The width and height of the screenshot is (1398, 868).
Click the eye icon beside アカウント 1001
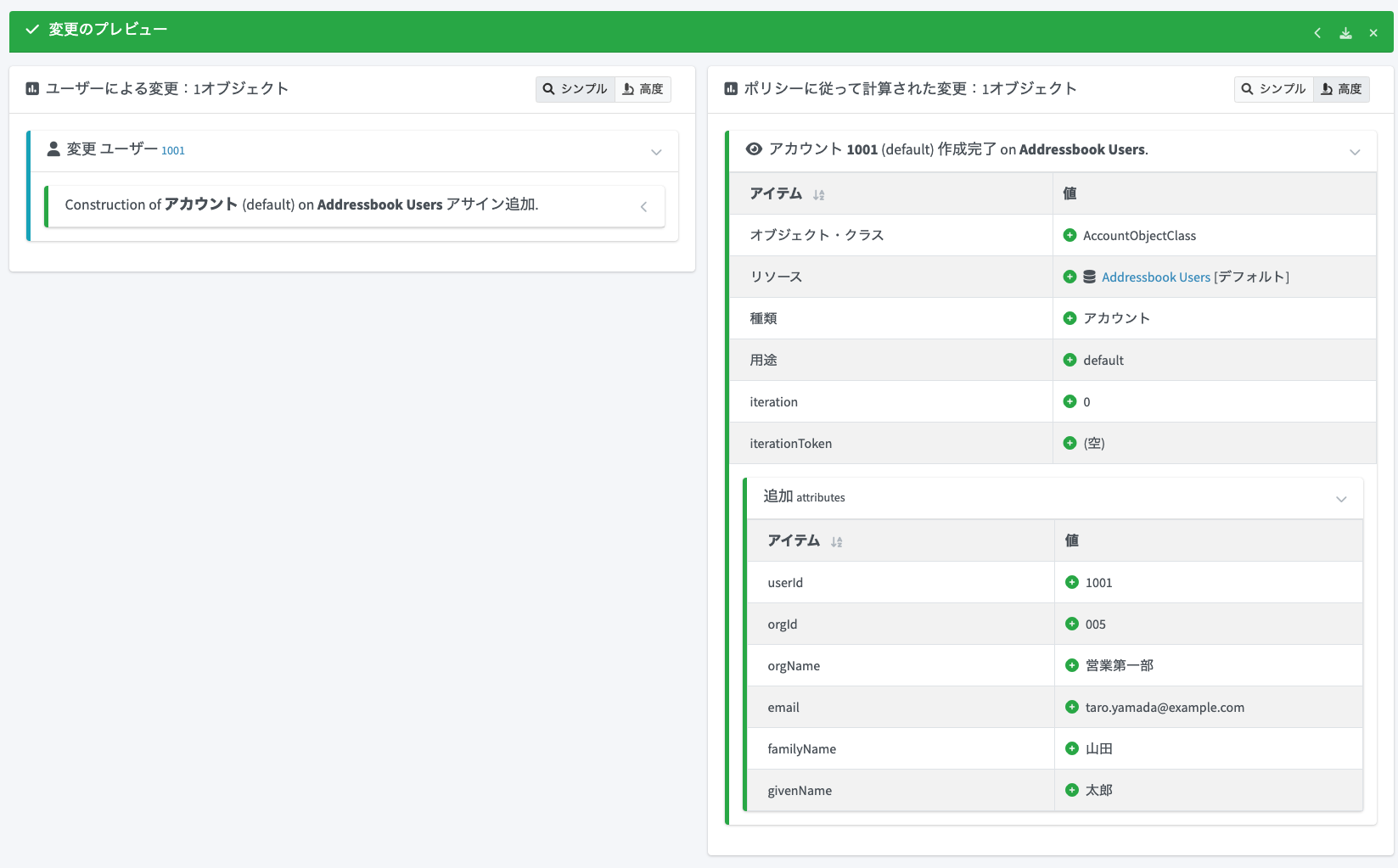[x=754, y=149]
